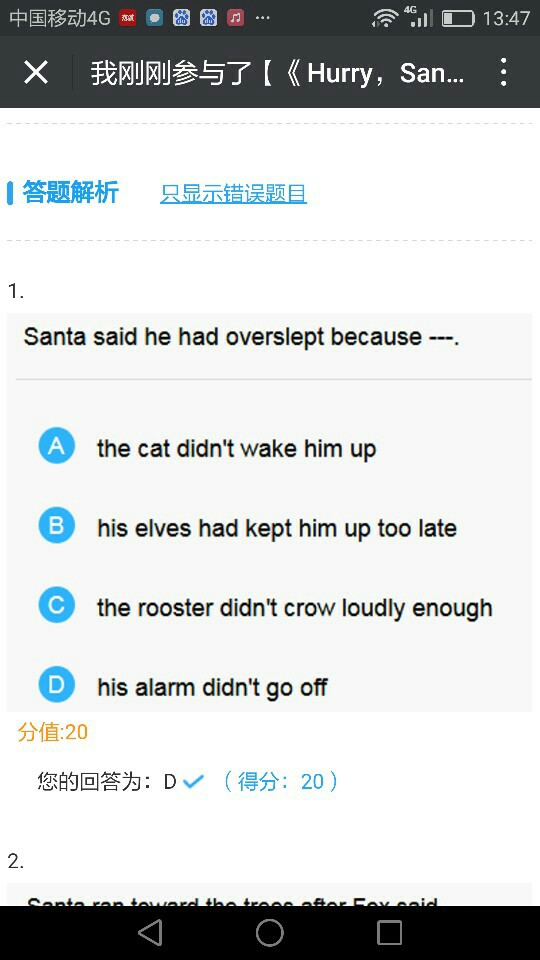540x960 pixels.
Task: Close the webpage with the X icon
Action: [x=36, y=72]
